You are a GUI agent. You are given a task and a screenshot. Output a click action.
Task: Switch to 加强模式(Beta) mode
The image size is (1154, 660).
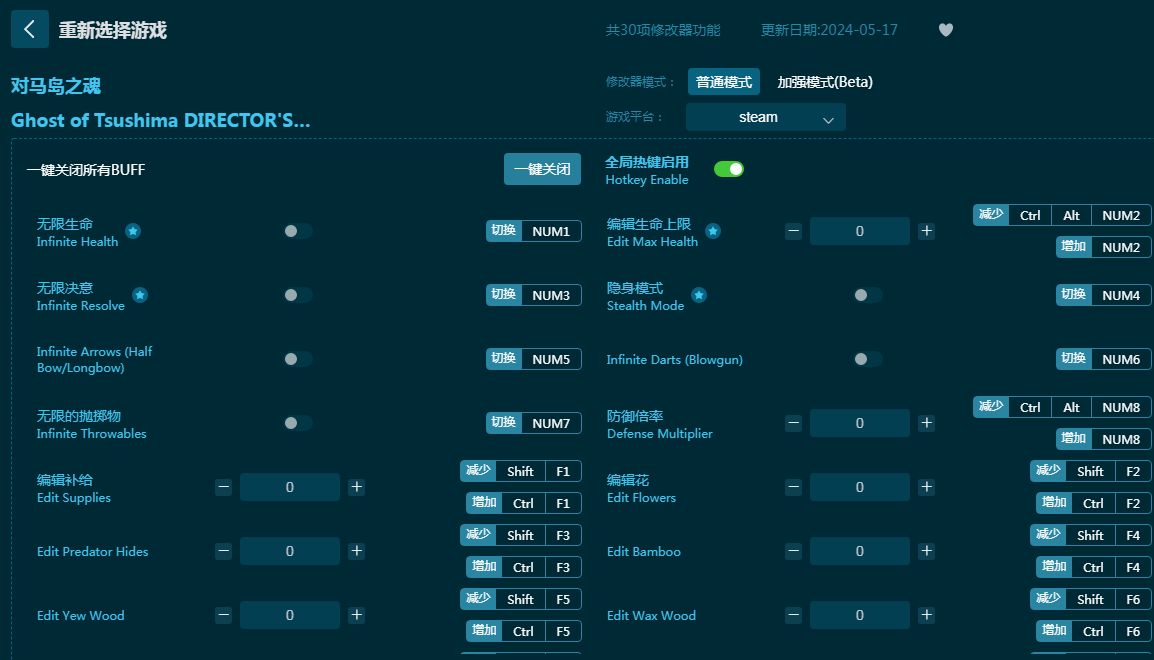(825, 82)
